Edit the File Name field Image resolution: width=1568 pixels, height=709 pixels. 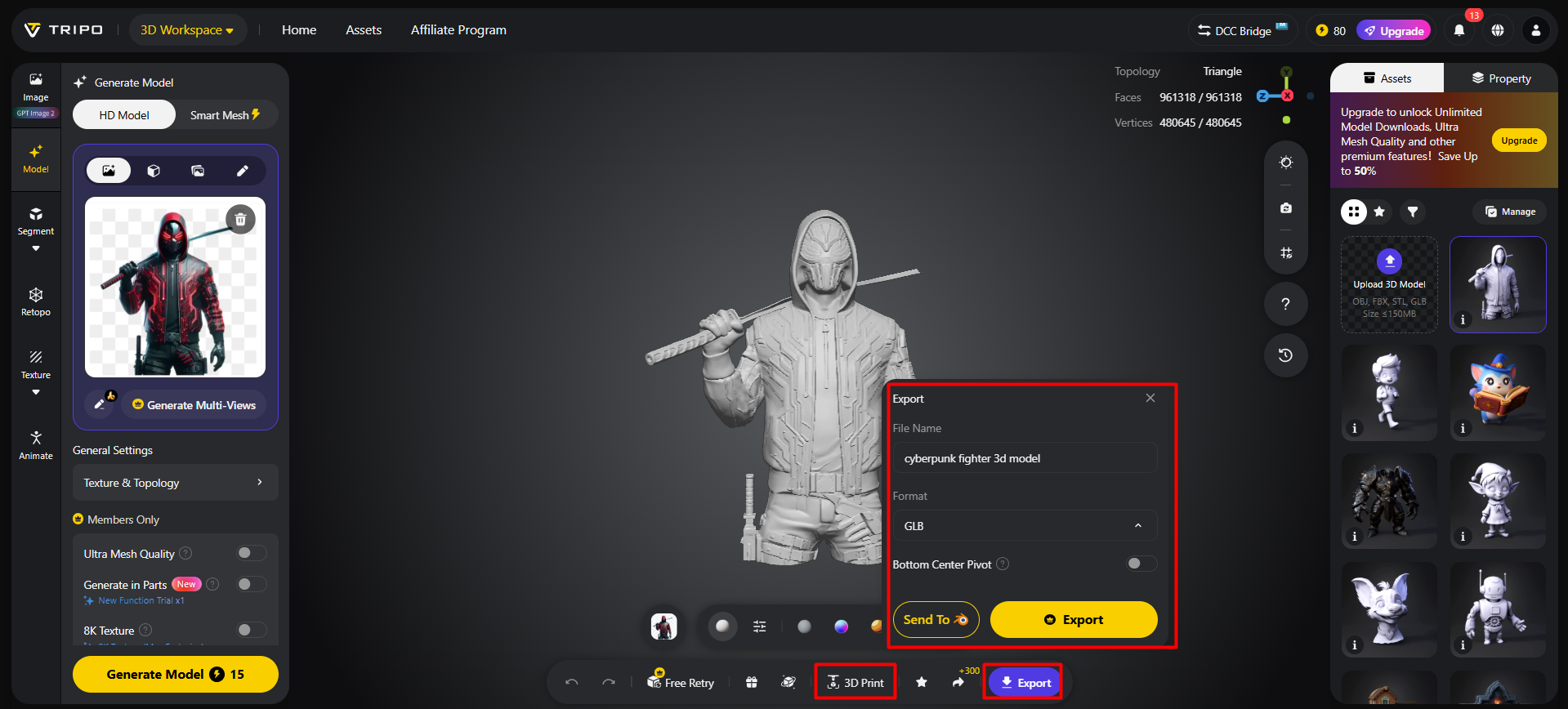[x=1025, y=458]
